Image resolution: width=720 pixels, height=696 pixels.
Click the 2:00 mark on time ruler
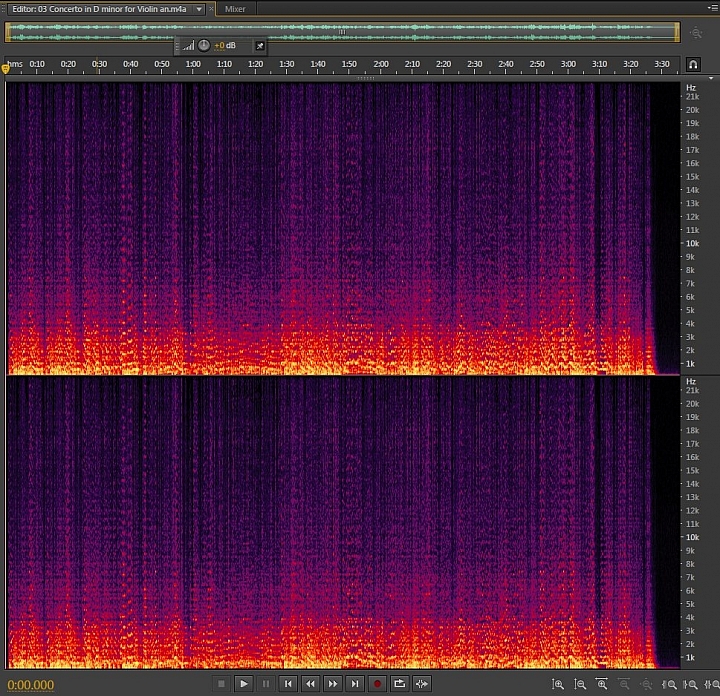point(381,64)
